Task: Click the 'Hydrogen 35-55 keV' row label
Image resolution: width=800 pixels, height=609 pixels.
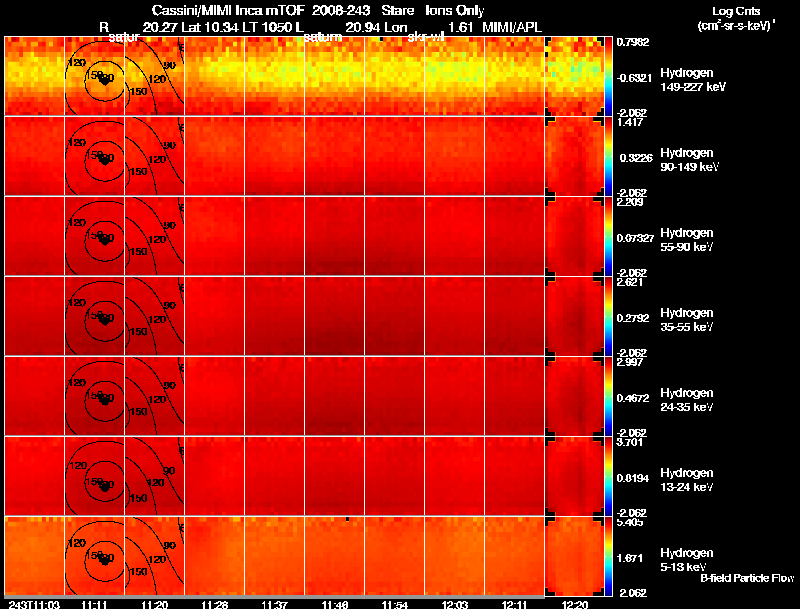Action: (687, 320)
